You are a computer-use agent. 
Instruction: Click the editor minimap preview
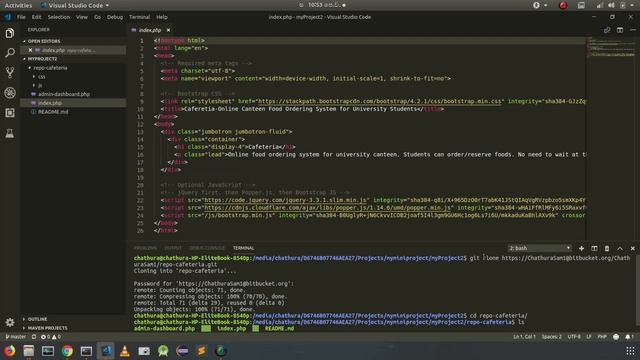click(611, 47)
